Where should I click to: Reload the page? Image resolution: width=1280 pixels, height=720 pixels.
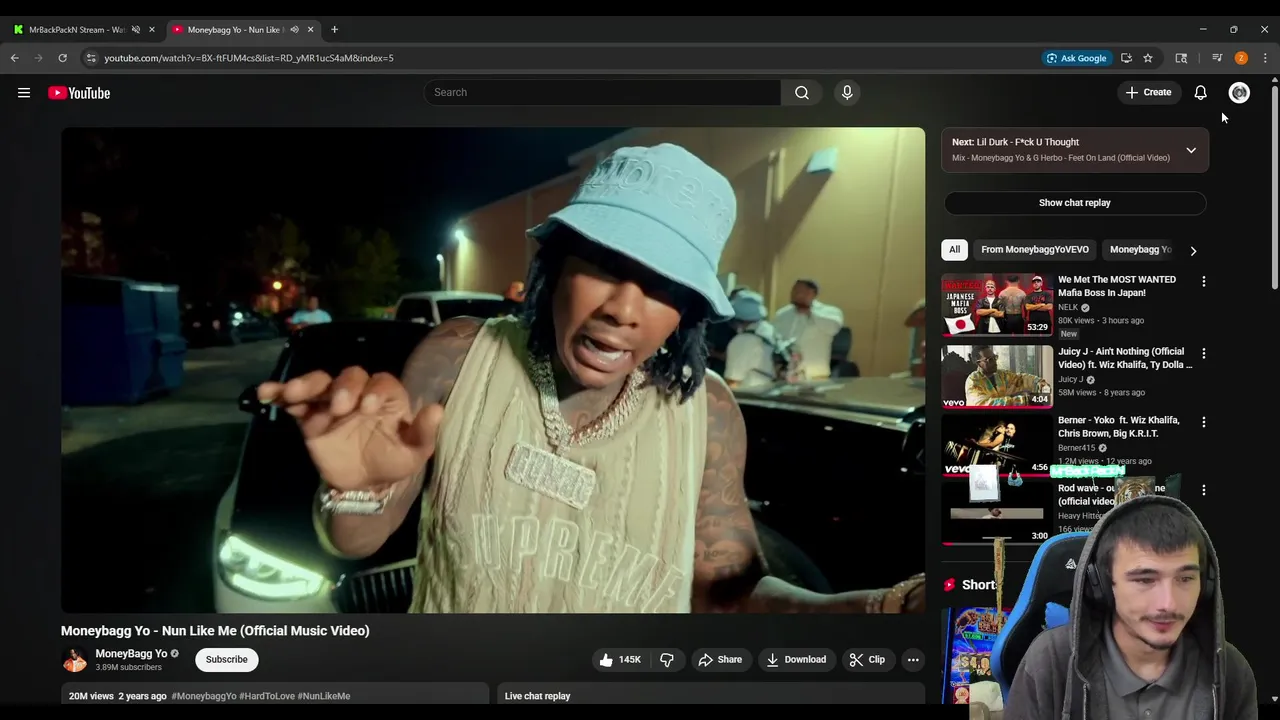[62, 58]
